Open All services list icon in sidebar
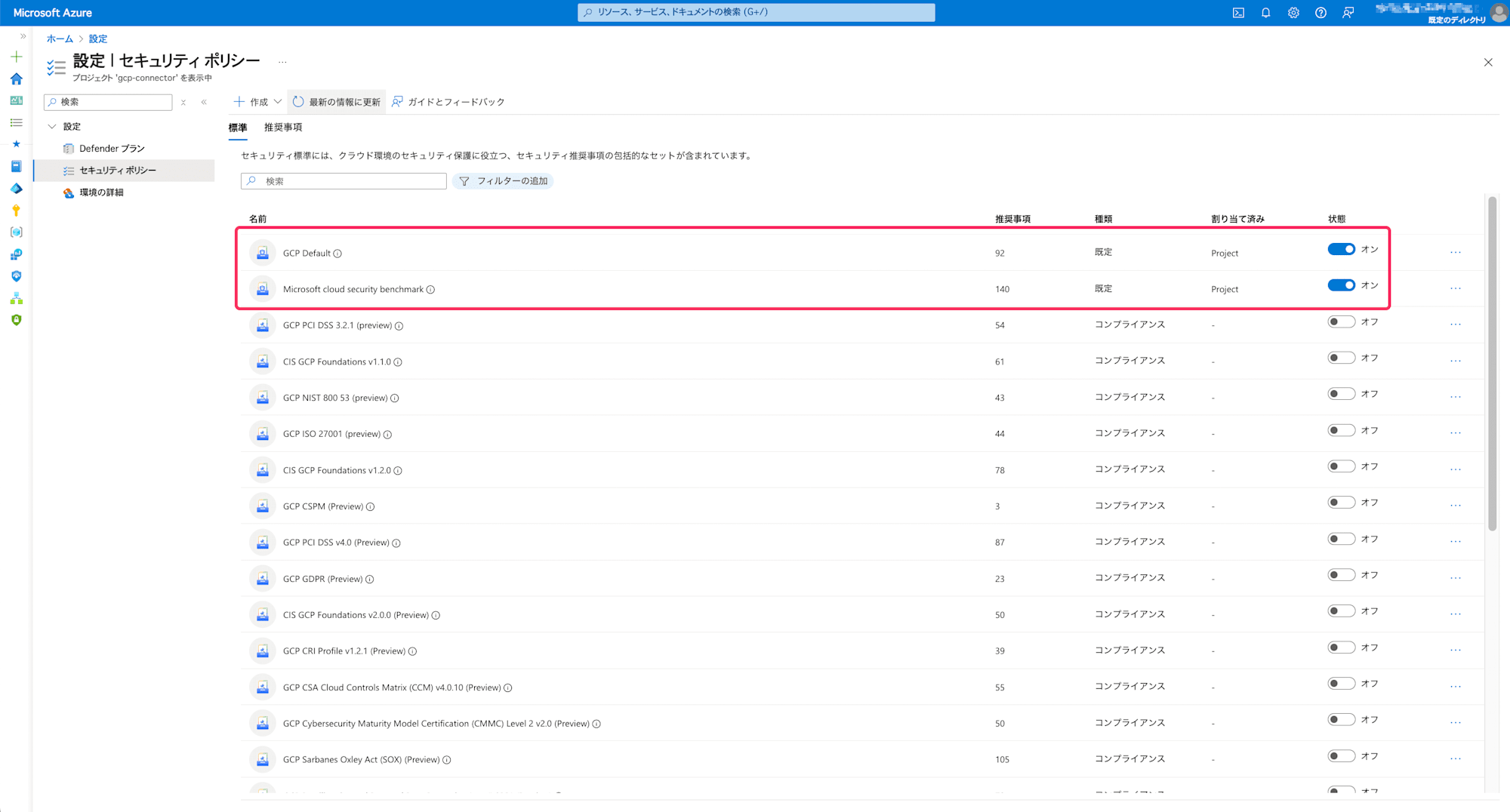 pyautogui.click(x=16, y=122)
